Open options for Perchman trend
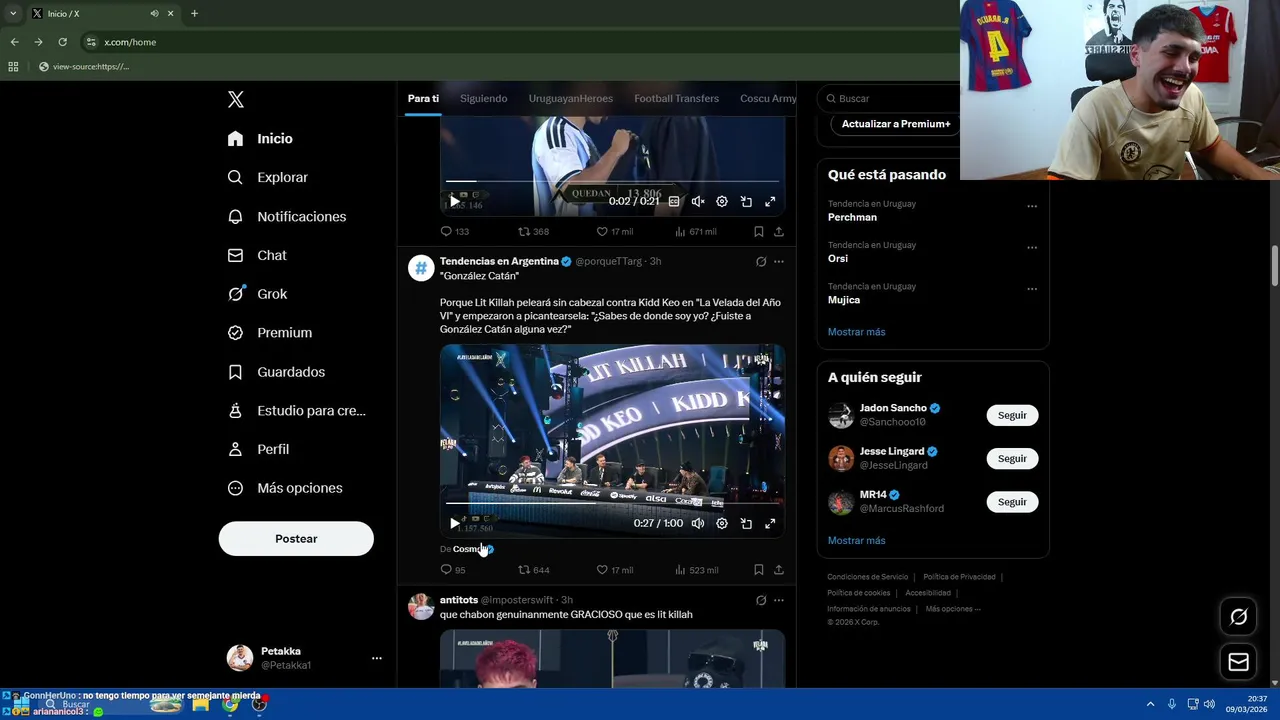The height and width of the screenshot is (720, 1280). [x=1032, y=206]
